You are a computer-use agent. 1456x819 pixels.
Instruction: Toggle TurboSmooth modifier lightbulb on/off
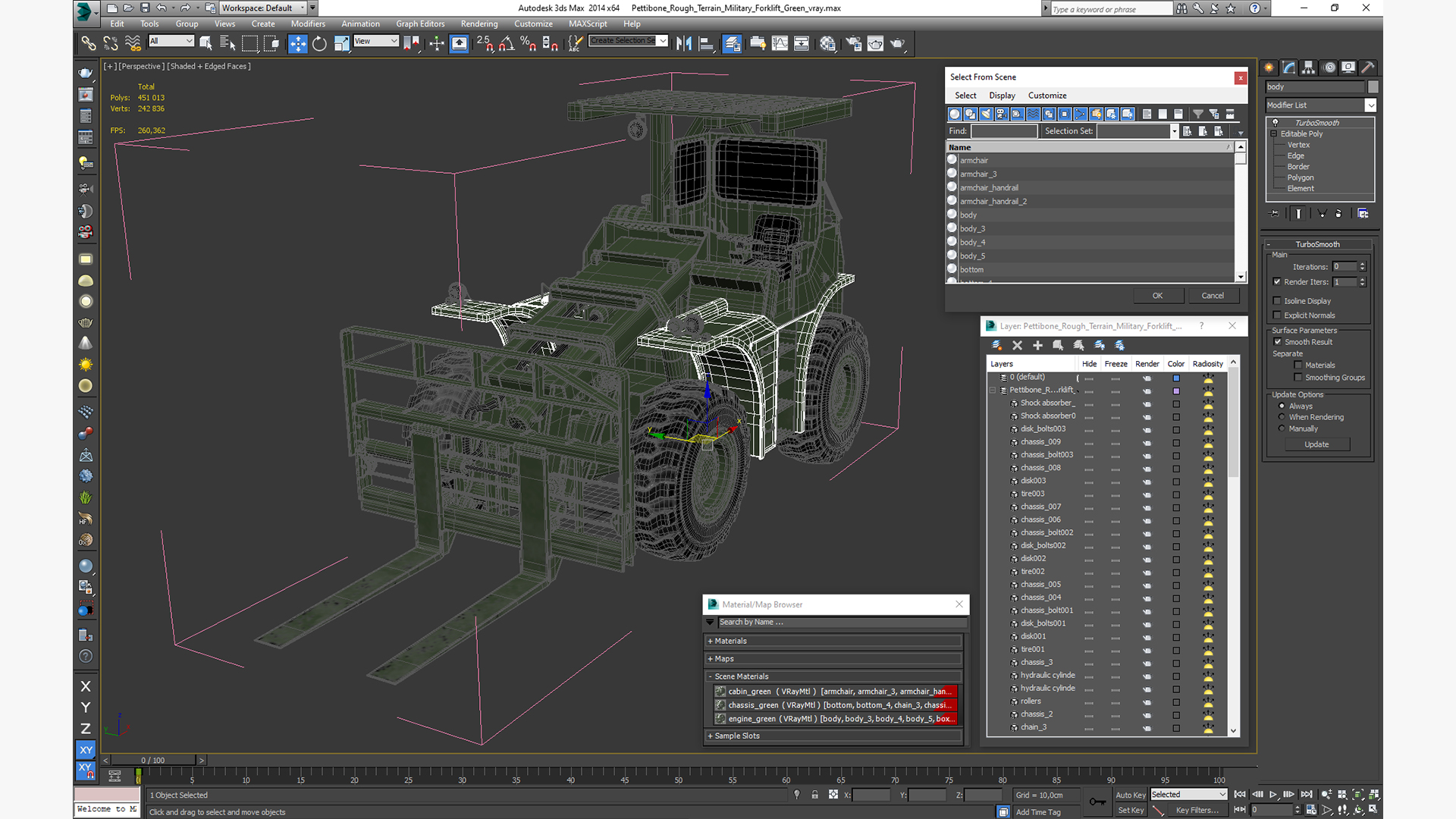(x=1275, y=123)
